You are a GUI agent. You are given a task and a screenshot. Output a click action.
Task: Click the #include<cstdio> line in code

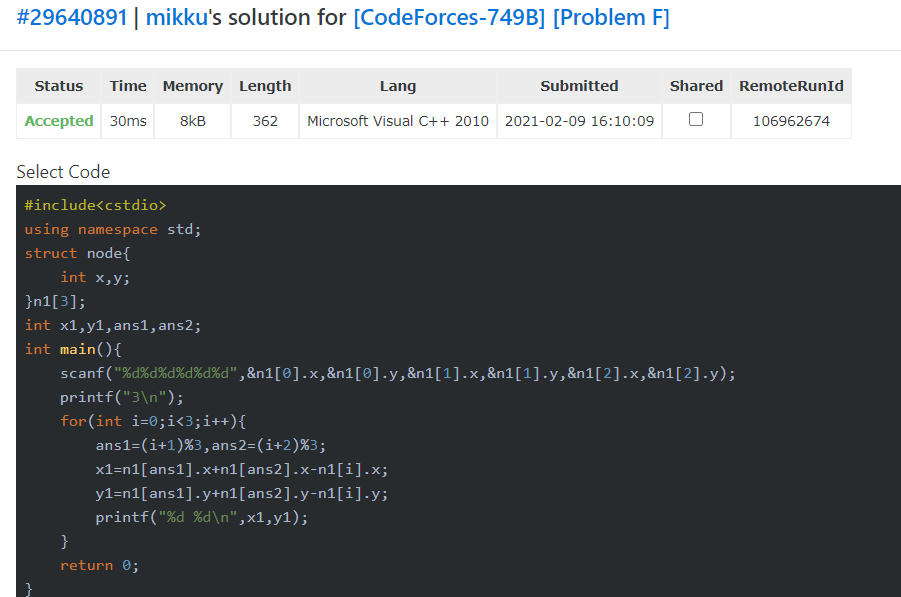coord(95,205)
